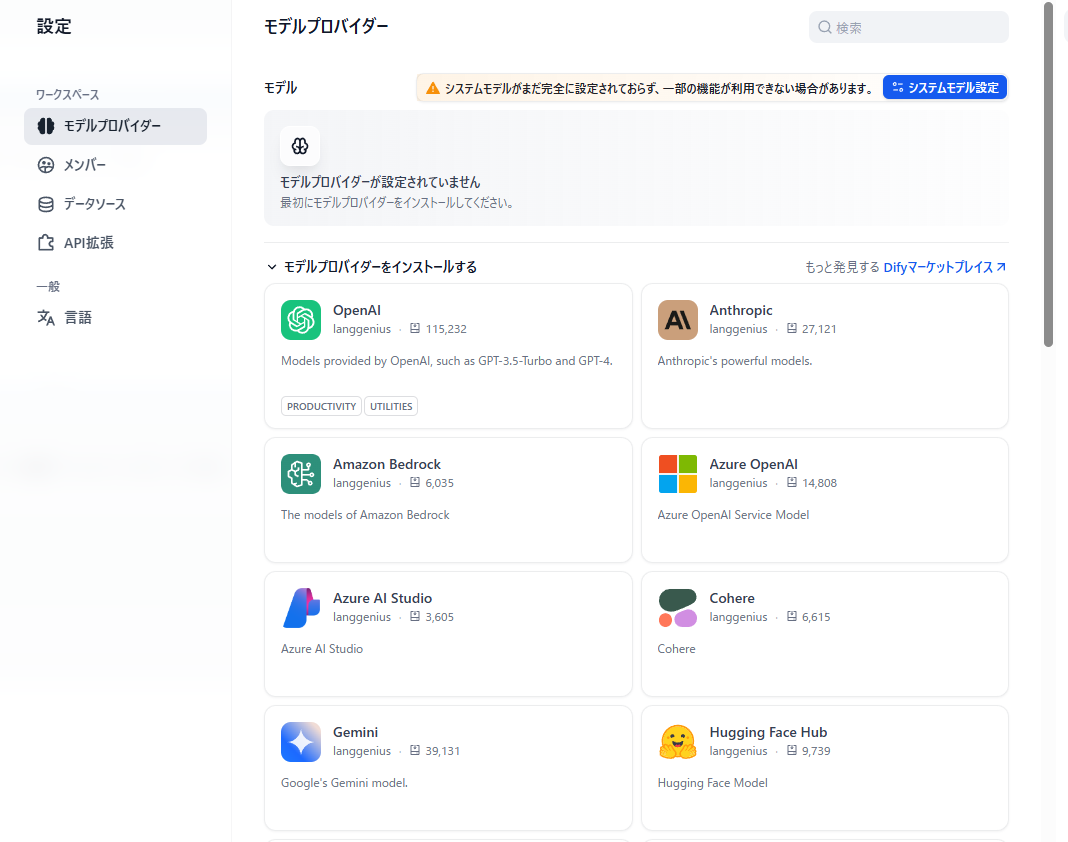Click the Azure OpenAI Microsoft logo
This screenshot has width=1068, height=842.
pos(678,474)
